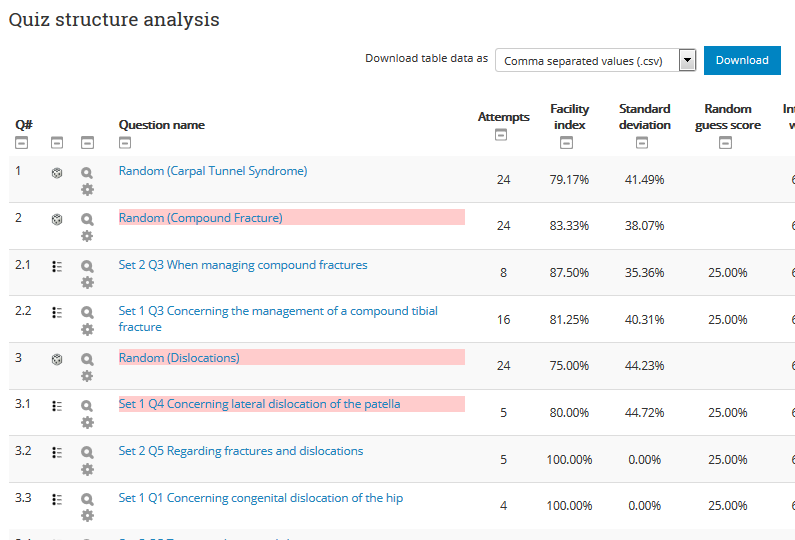Click the 75.00% facility index value

point(569,366)
